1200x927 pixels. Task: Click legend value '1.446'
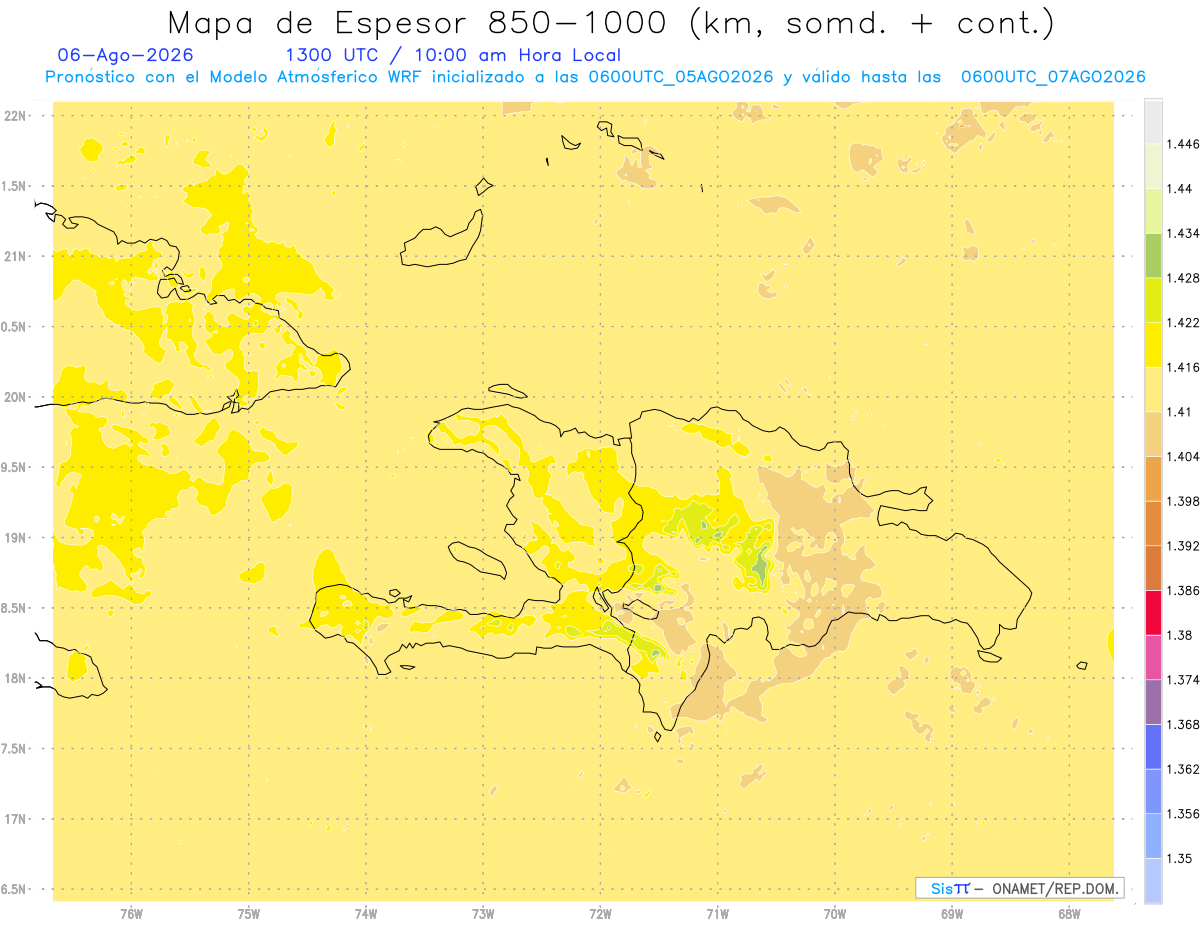1182,144
